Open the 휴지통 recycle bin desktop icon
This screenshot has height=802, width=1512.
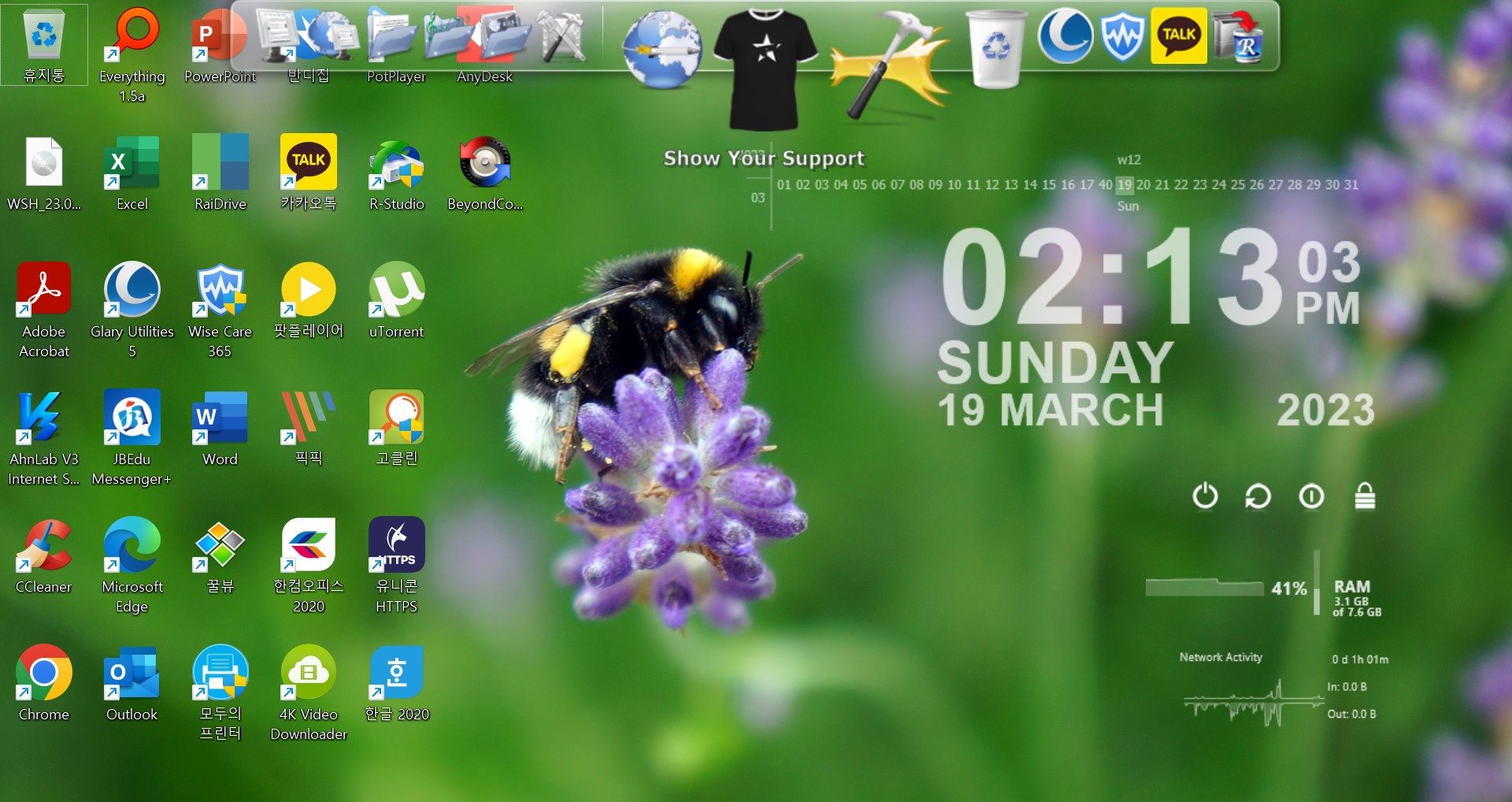(x=44, y=44)
